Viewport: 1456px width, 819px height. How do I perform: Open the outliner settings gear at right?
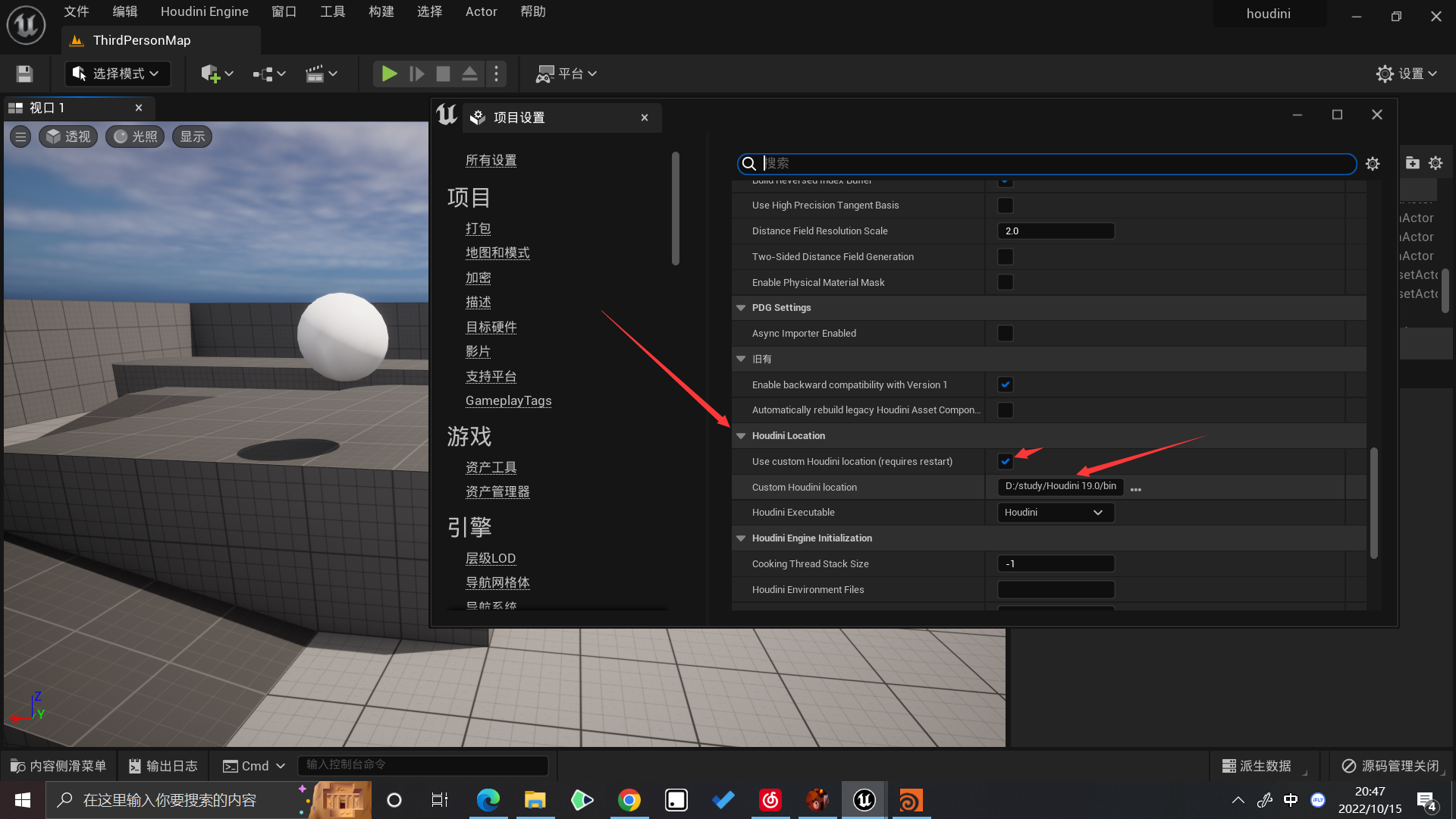1436,163
